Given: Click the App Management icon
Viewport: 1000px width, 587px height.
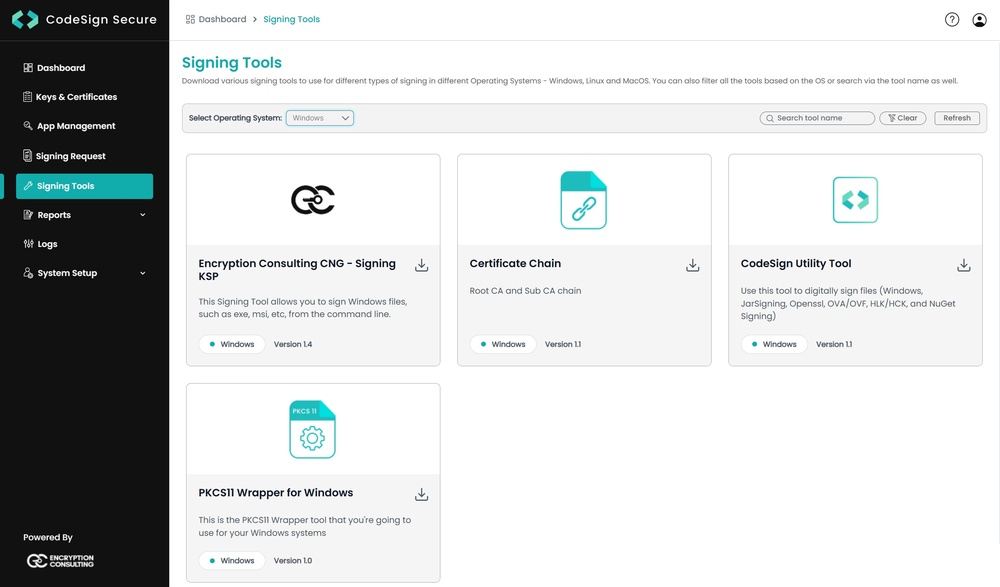Looking at the screenshot, I should point(28,126).
